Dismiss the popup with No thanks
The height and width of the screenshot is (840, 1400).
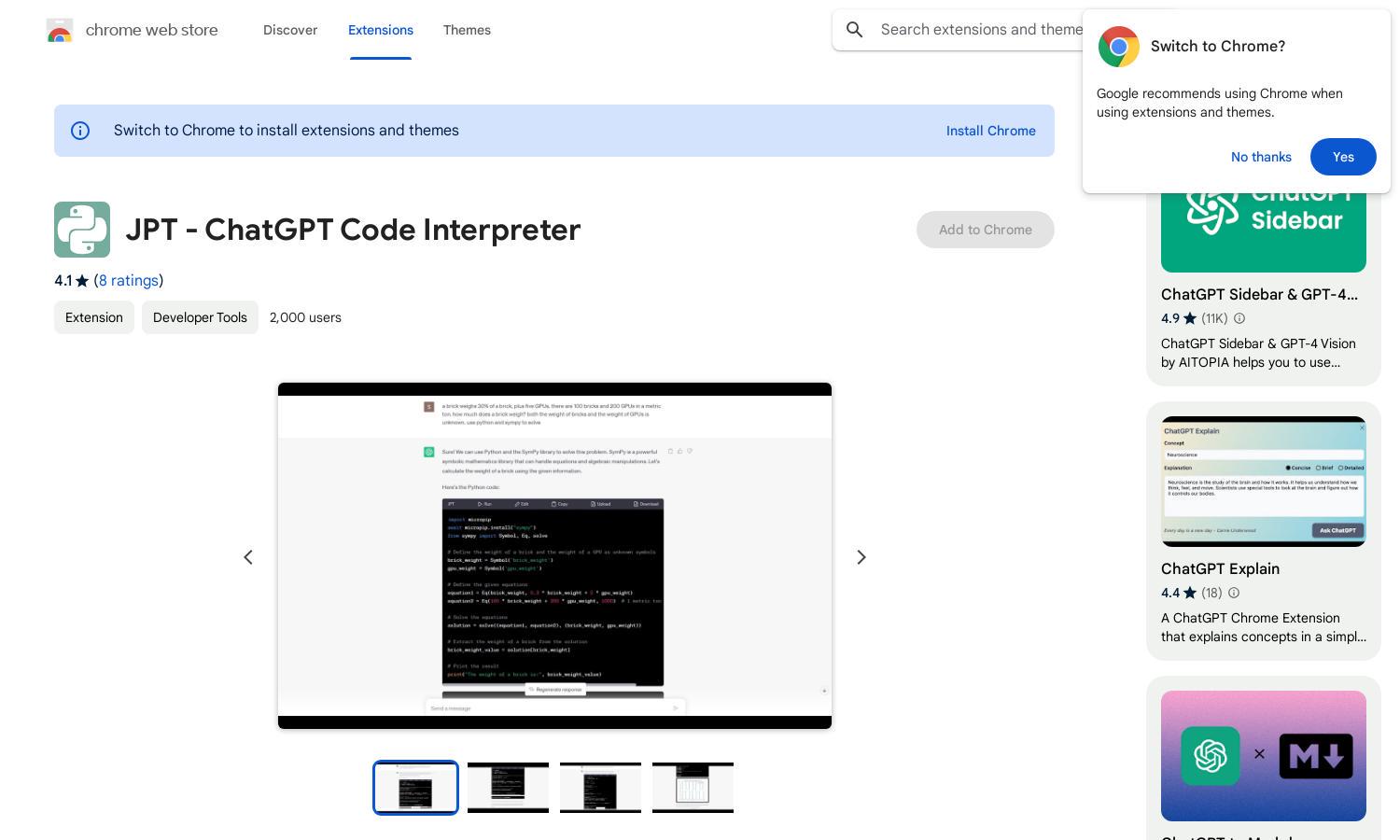click(1261, 157)
